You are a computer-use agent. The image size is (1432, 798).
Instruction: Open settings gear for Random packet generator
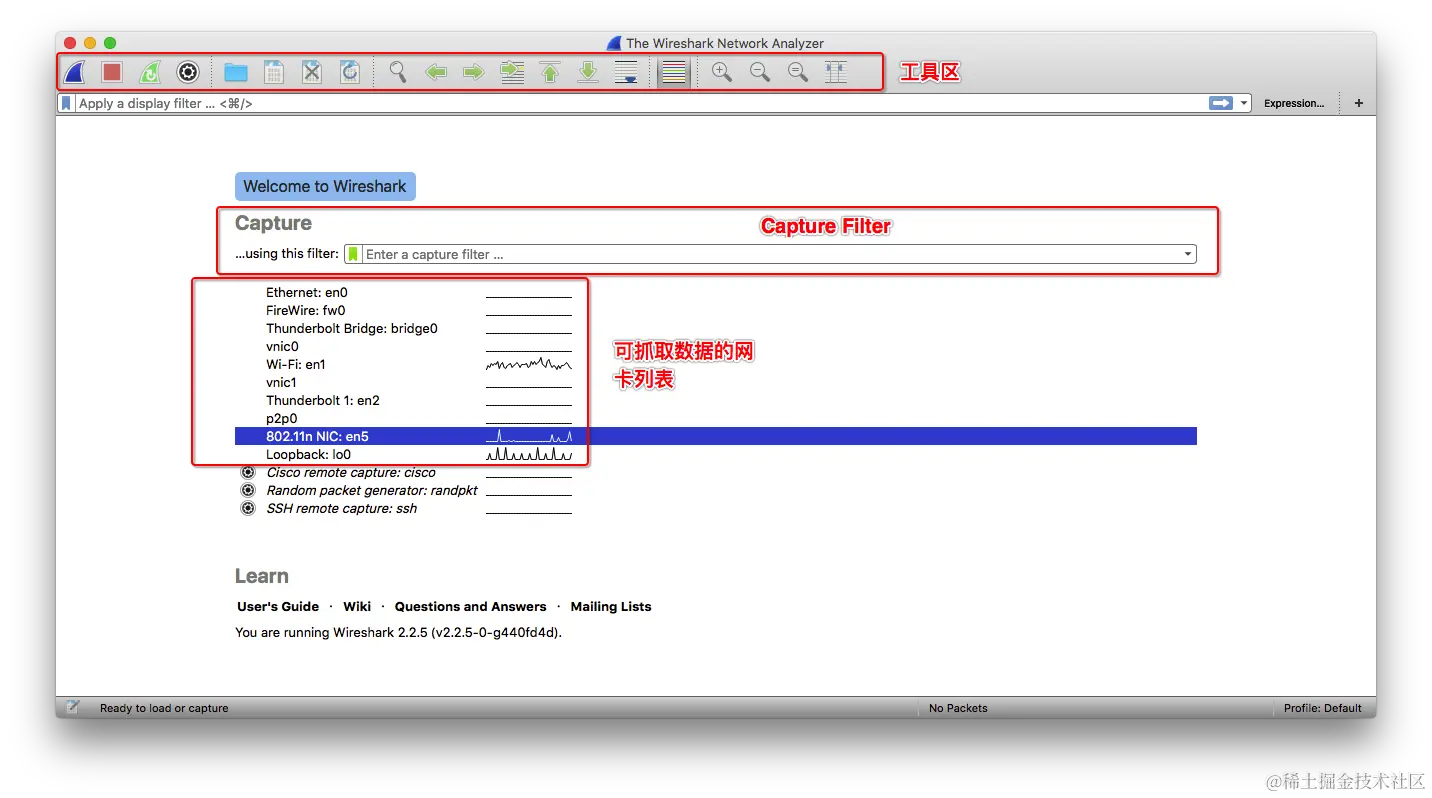pos(248,490)
